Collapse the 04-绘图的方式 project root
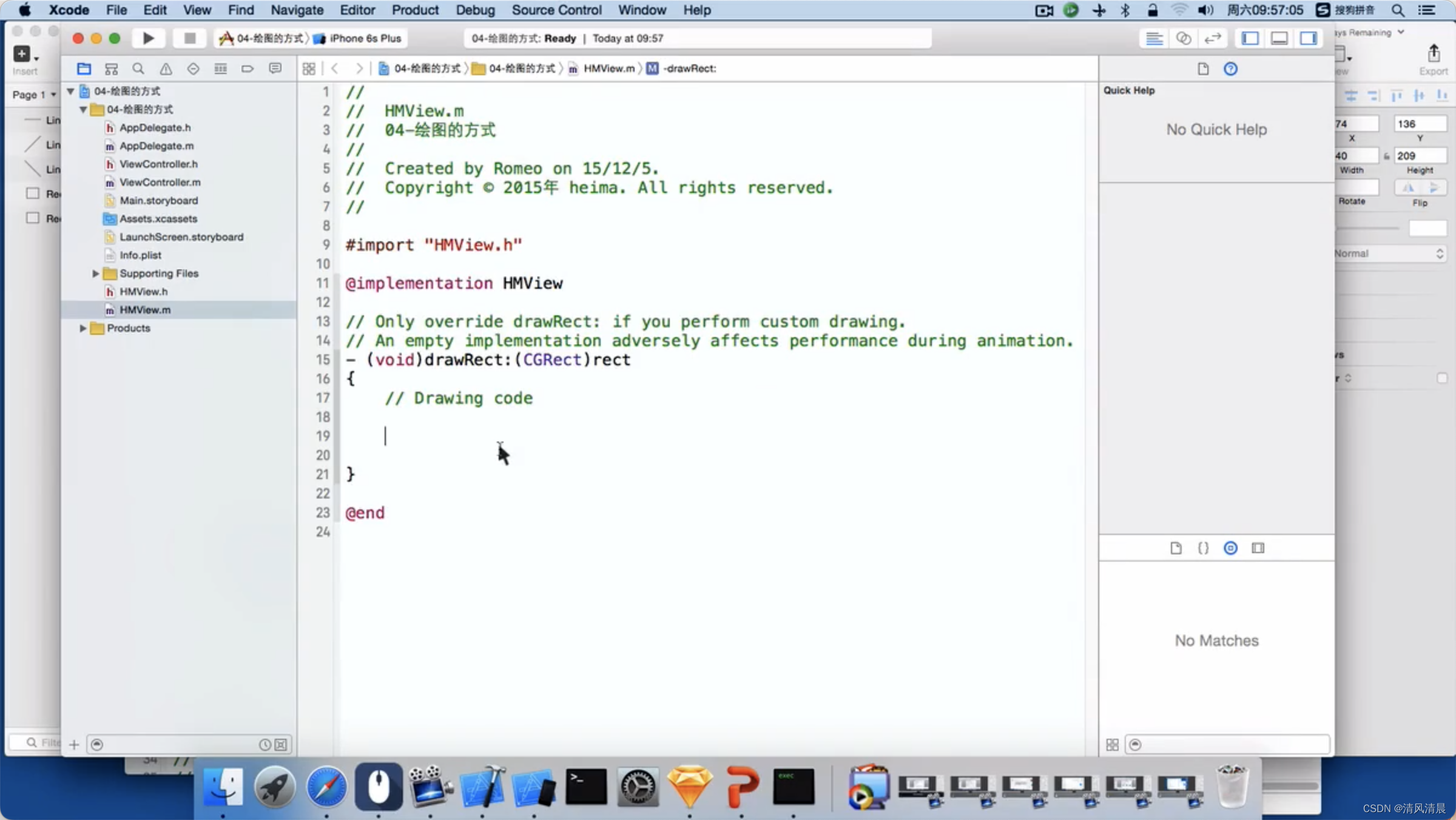Screen dimensions: 1456x820 pyautogui.click(x=70, y=91)
